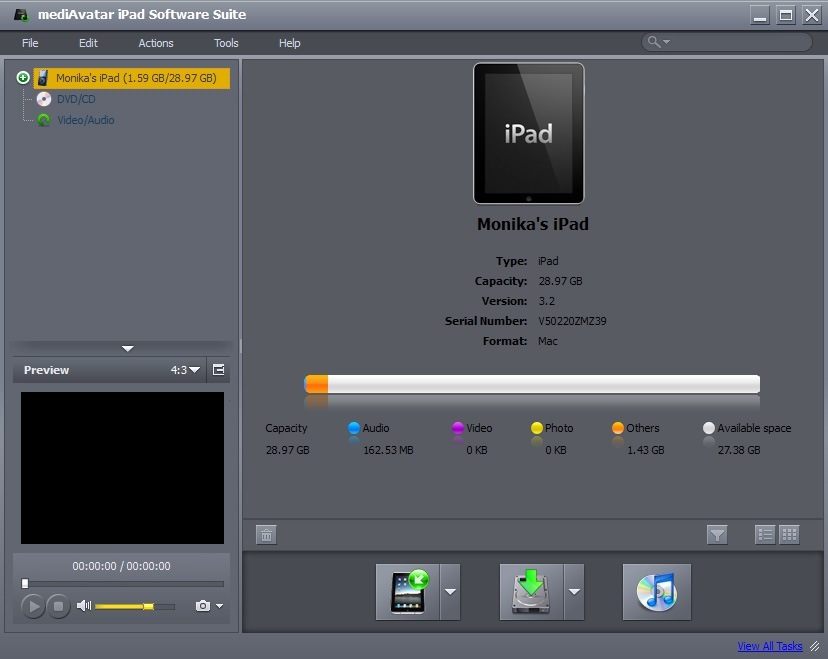
Task: Expand the Monika's iPad tree node
Action: [x=23, y=78]
